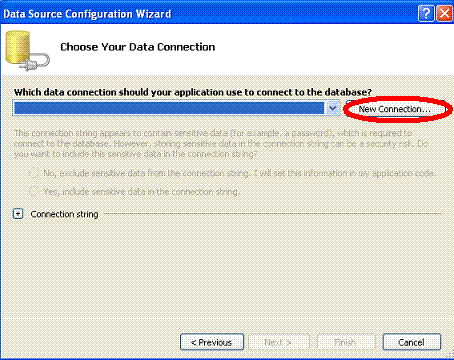This screenshot has width=454, height=360.
Task: Click the Finish button
Action: 345,342
